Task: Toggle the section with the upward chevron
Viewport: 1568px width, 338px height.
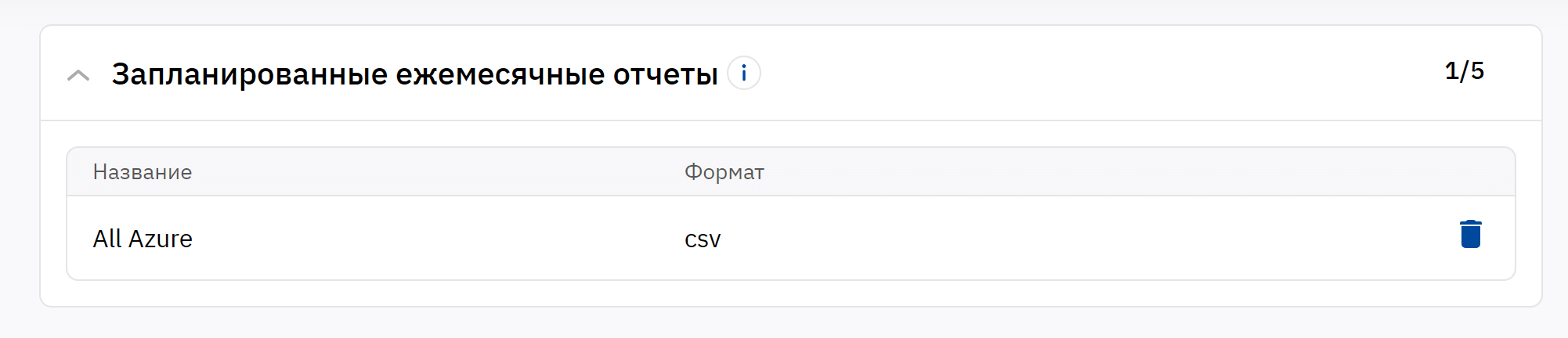Action: [x=78, y=75]
